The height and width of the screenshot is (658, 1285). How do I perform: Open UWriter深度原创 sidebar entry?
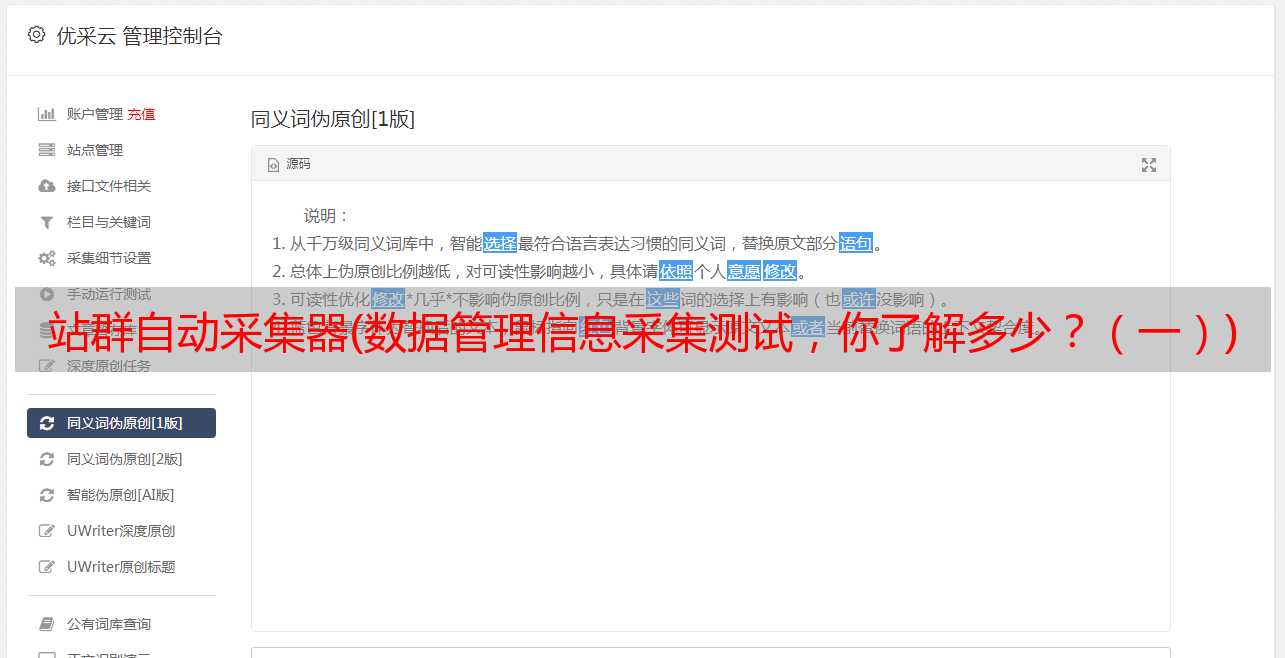click(x=121, y=531)
